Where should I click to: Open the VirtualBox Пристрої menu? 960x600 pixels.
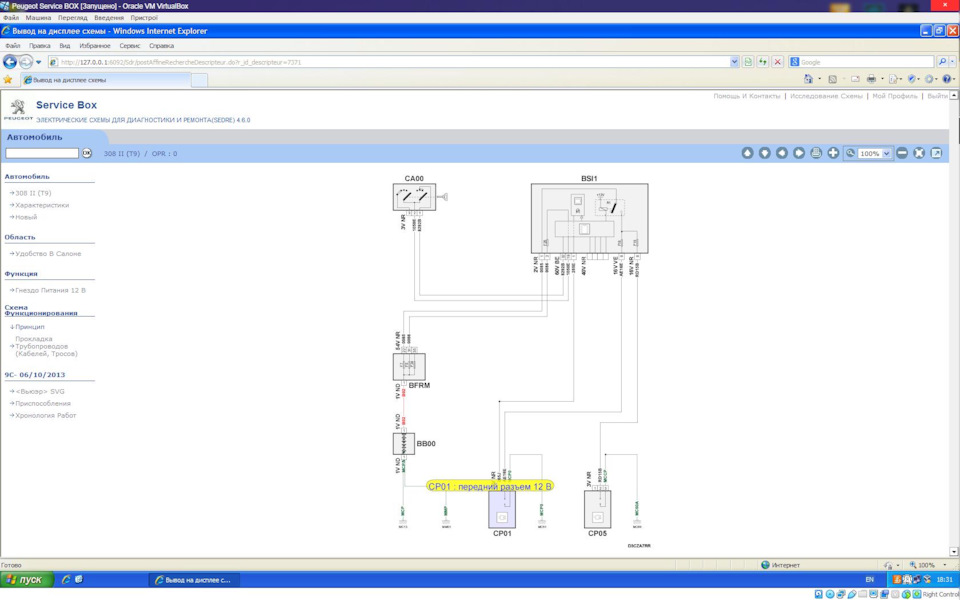tap(144, 18)
